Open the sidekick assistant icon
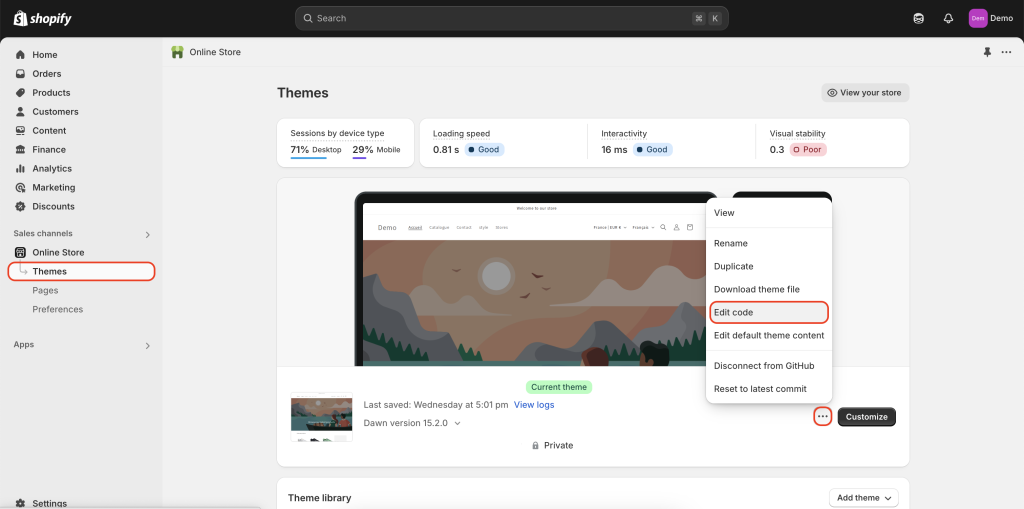This screenshot has height=509, width=1024. (918, 18)
